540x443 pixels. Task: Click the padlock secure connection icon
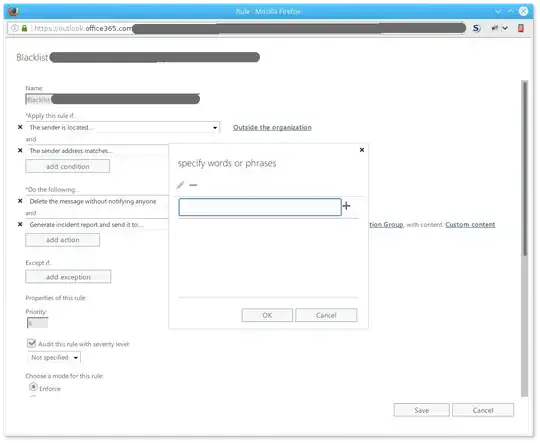[x=24, y=28]
